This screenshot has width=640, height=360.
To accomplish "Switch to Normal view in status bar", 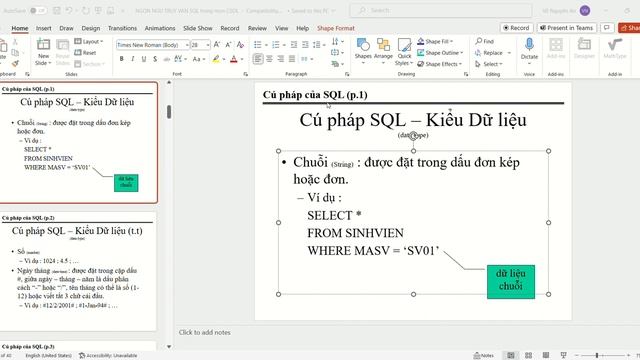I will point(511,356).
